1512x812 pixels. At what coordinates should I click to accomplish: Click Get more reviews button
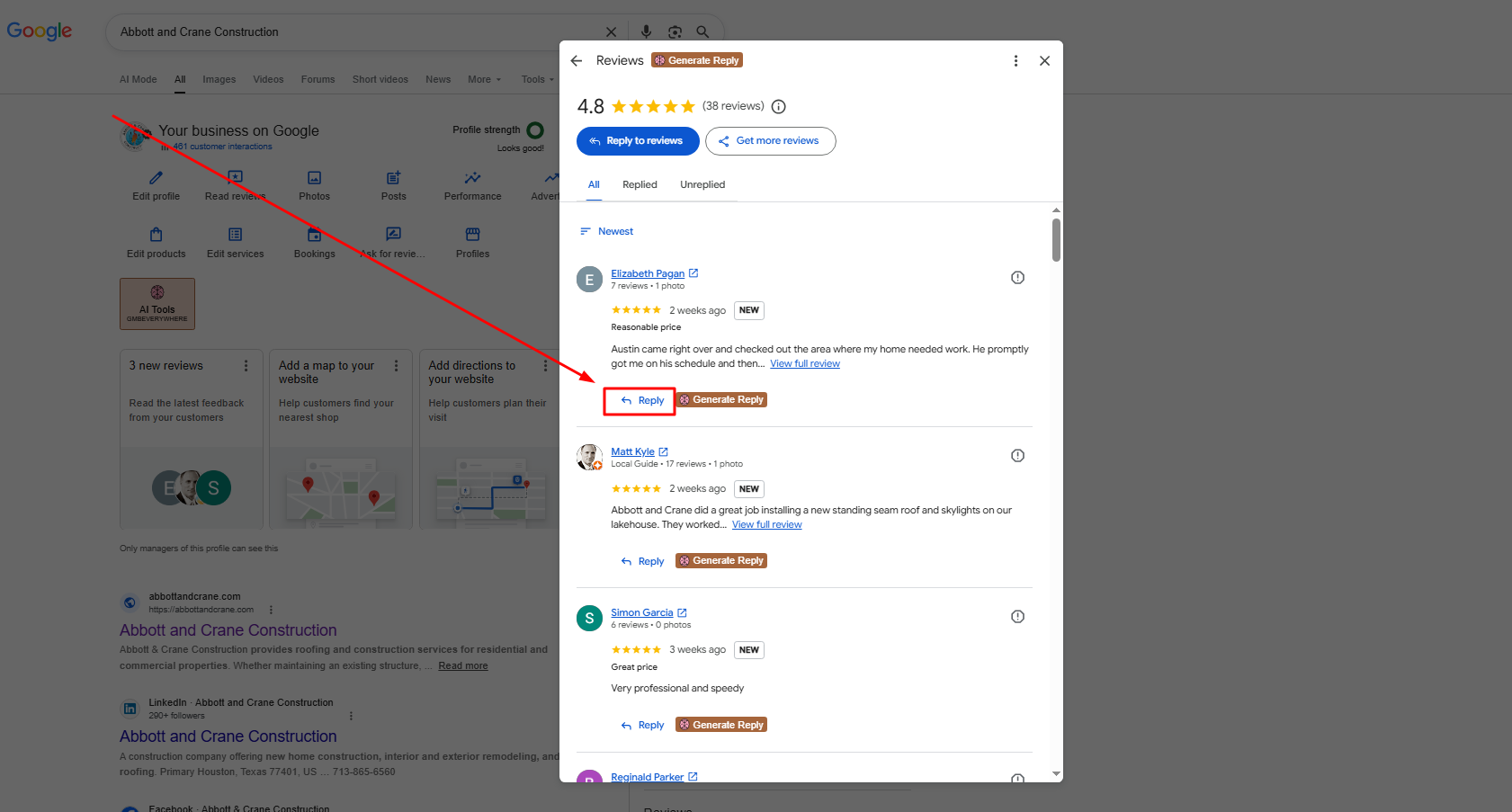[x=770, y=141]
